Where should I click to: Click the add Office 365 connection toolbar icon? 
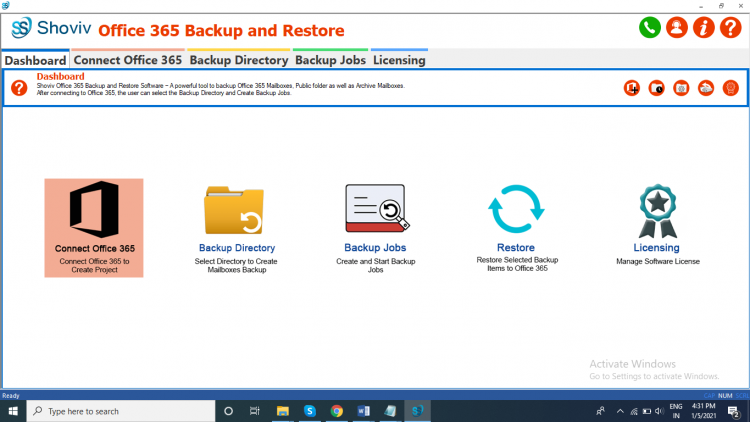tap(632, 88)
